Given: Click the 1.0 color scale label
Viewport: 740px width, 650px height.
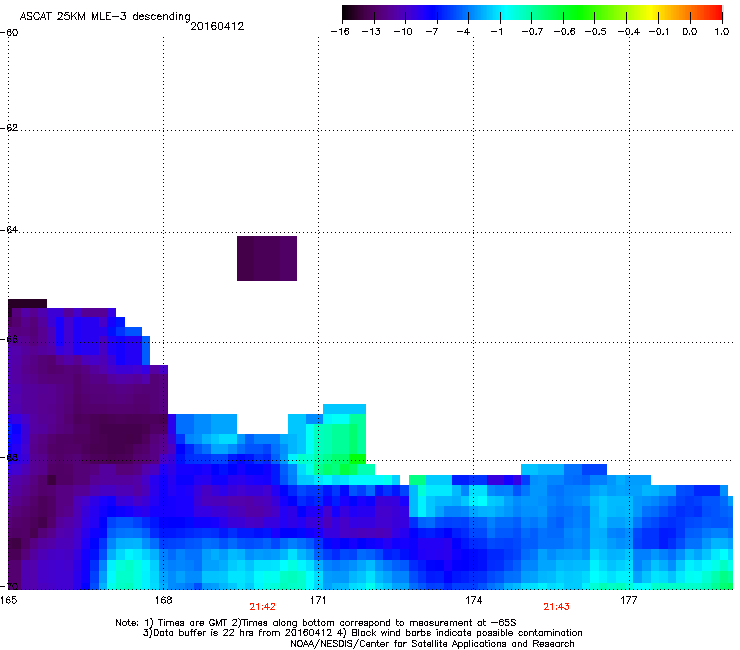Looking at the screenshot, I should pos(722,32).
